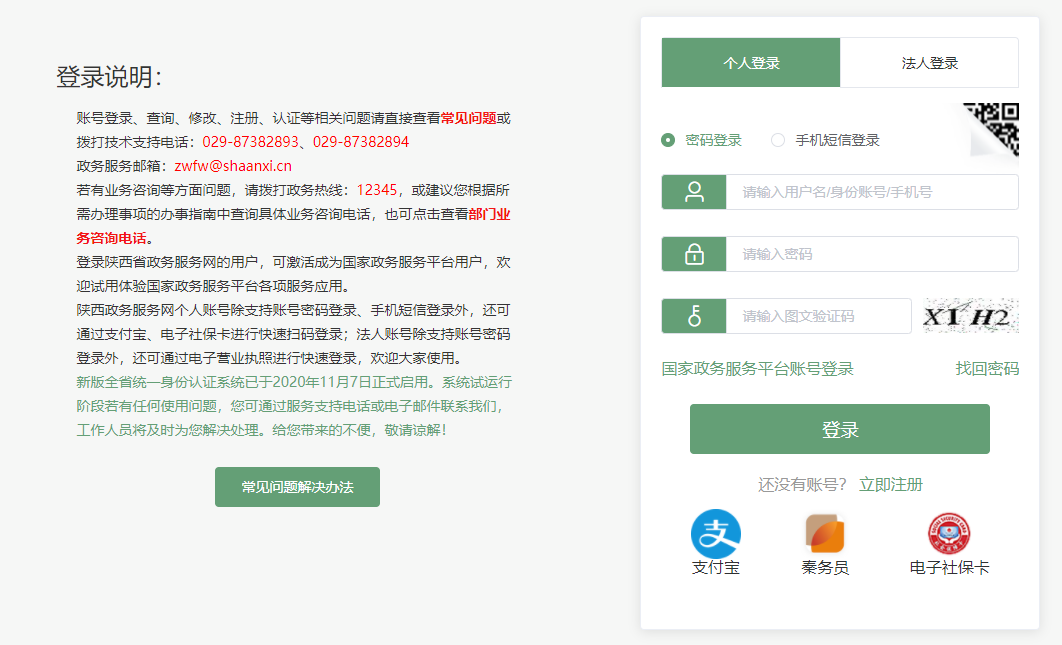Switch to the 法人登录 tab
The width and height of the screenshot is (1062, 645).
coord(929,63)
